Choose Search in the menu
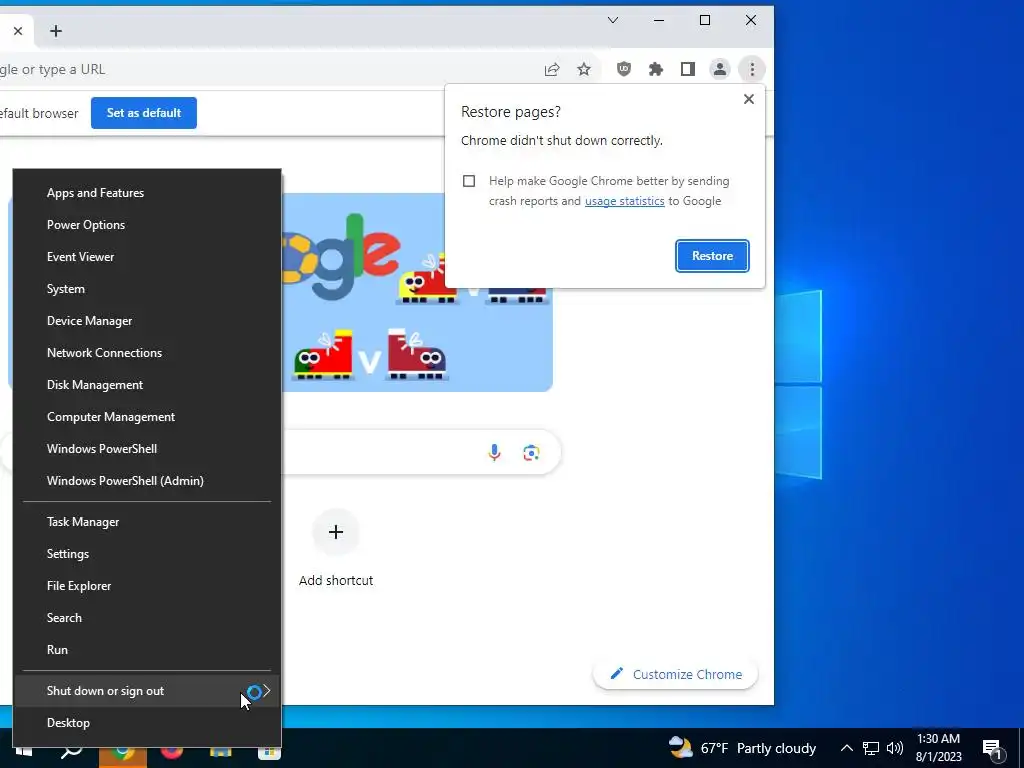The image size is (1024, 768). coord(147,618)
